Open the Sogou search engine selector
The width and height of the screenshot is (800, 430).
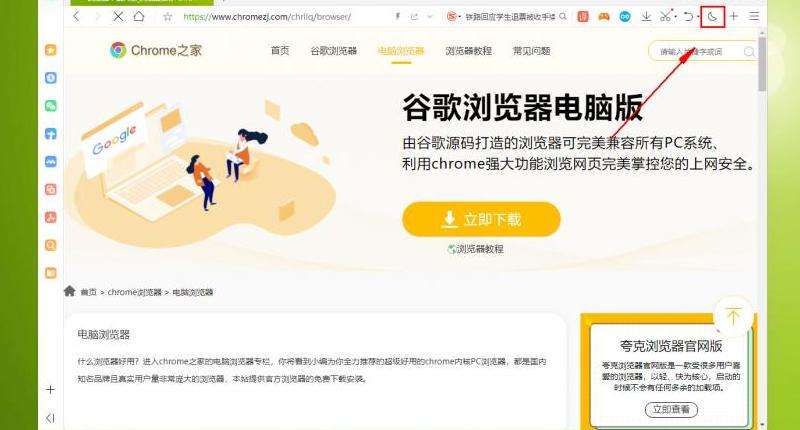coord(453,17)
